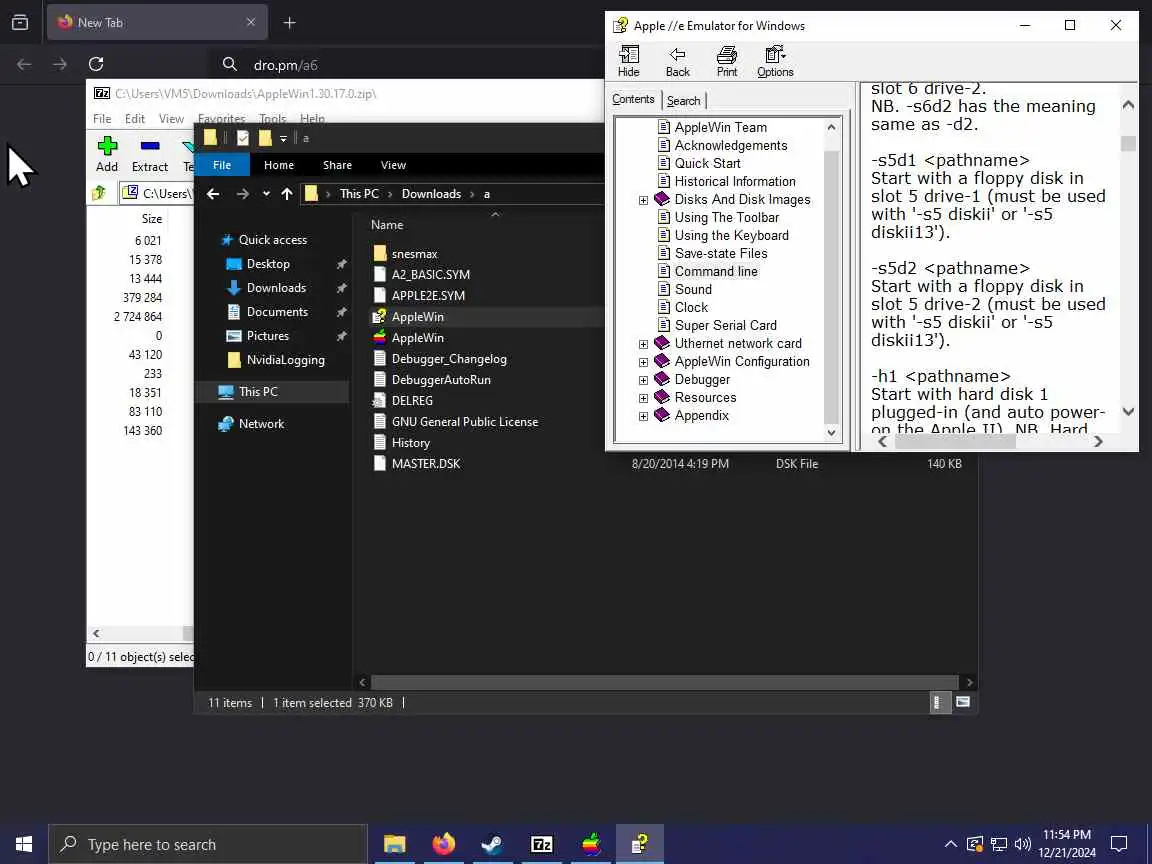
Task: Click Explorer horizontal scrollbar track
Action: coord(665,683)
